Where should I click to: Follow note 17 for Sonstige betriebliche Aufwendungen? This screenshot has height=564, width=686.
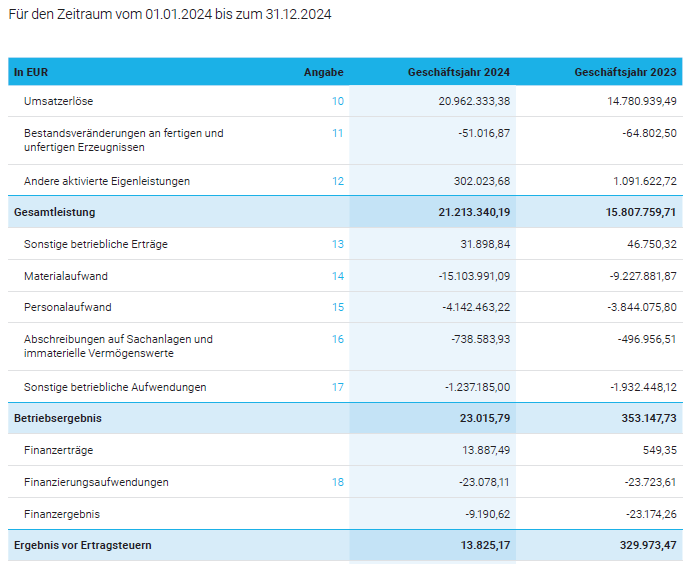tap(337, 387)
